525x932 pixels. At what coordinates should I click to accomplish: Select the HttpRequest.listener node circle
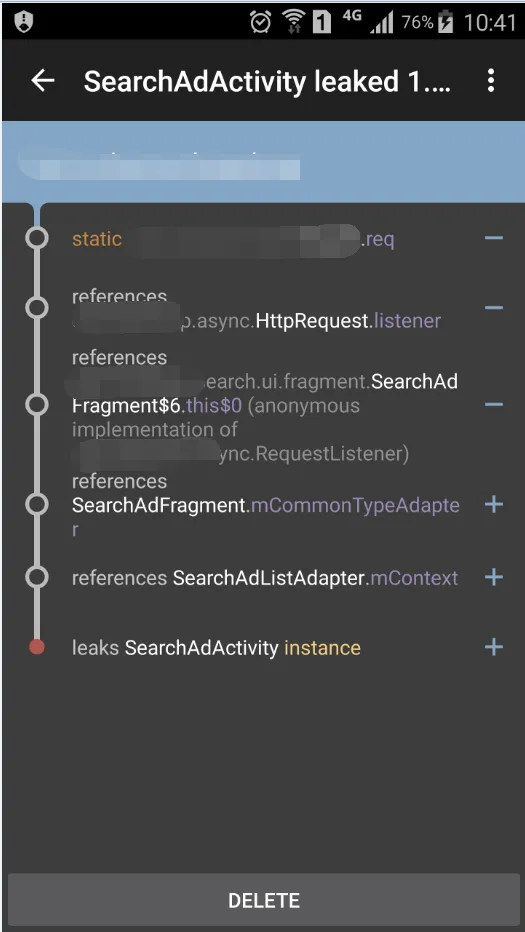tap(37, 308)
